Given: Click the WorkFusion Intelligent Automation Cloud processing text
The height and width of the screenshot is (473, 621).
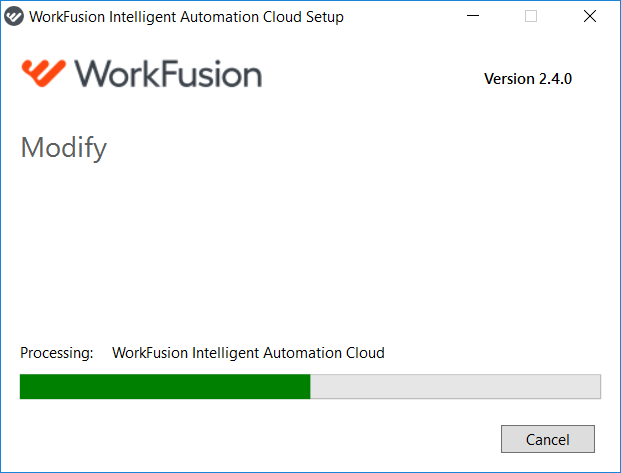Looking at the screenshot, I should pyautogui.click(x=248, y=353).
